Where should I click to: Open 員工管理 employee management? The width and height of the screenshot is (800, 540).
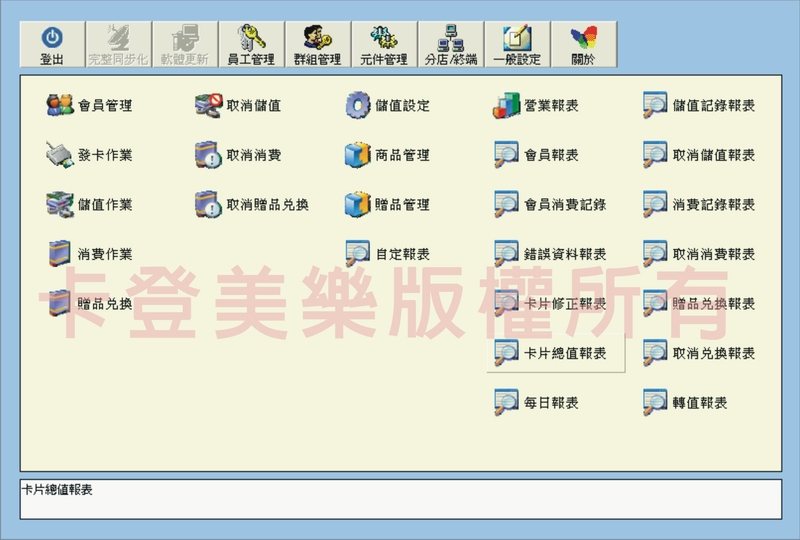point(251,44)
